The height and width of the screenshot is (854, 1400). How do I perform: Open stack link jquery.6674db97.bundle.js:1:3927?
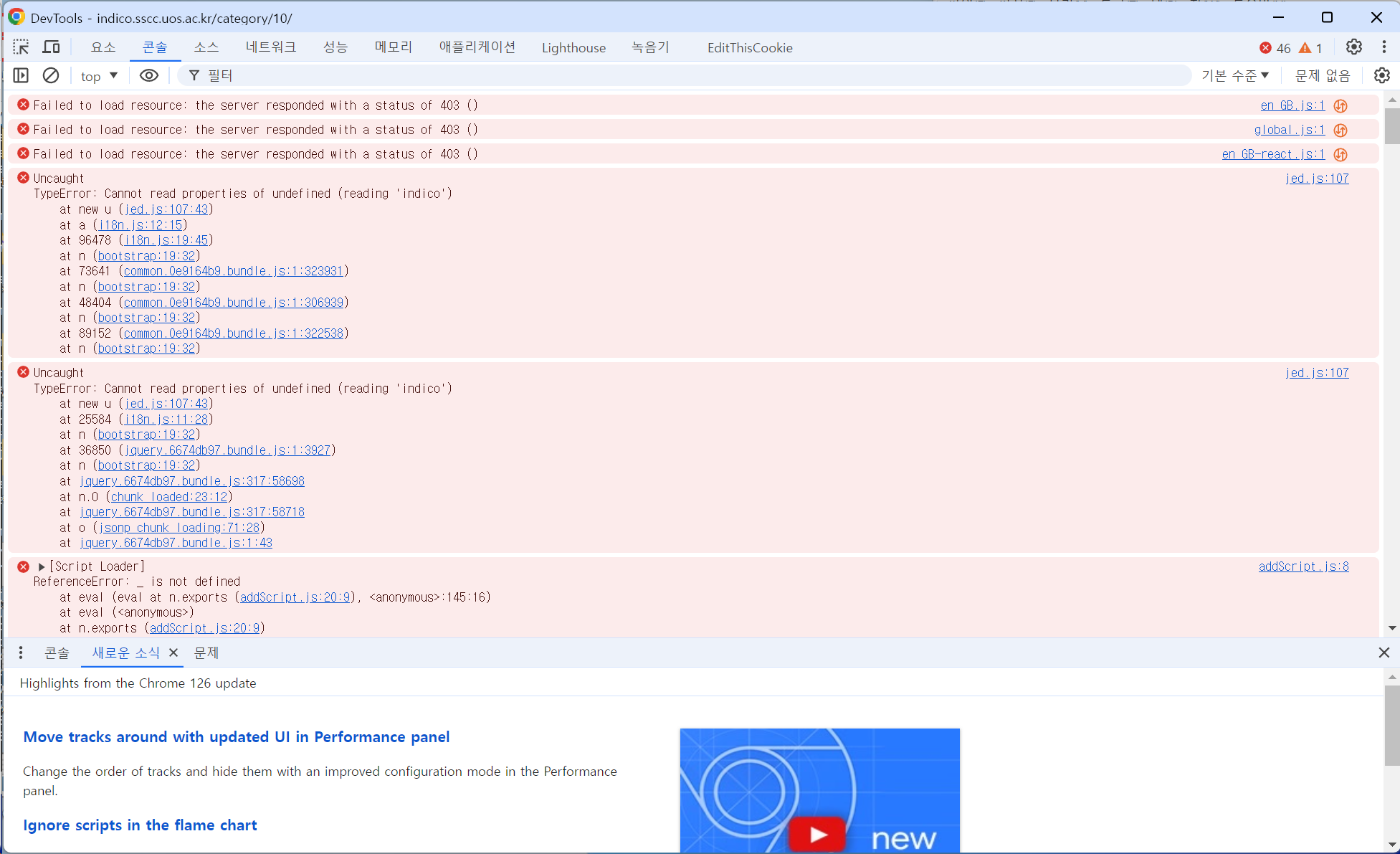pyautogui.click(x=227, y=450)
